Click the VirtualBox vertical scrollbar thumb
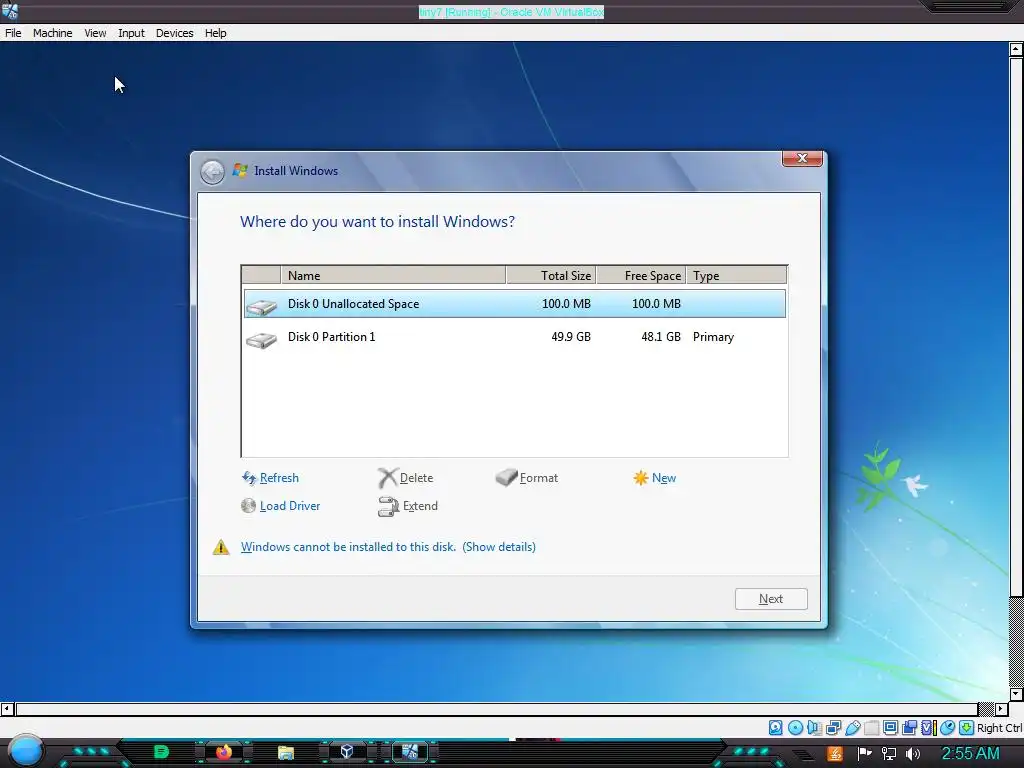Screen dimensions: 1024x768 coord(1016,327)
